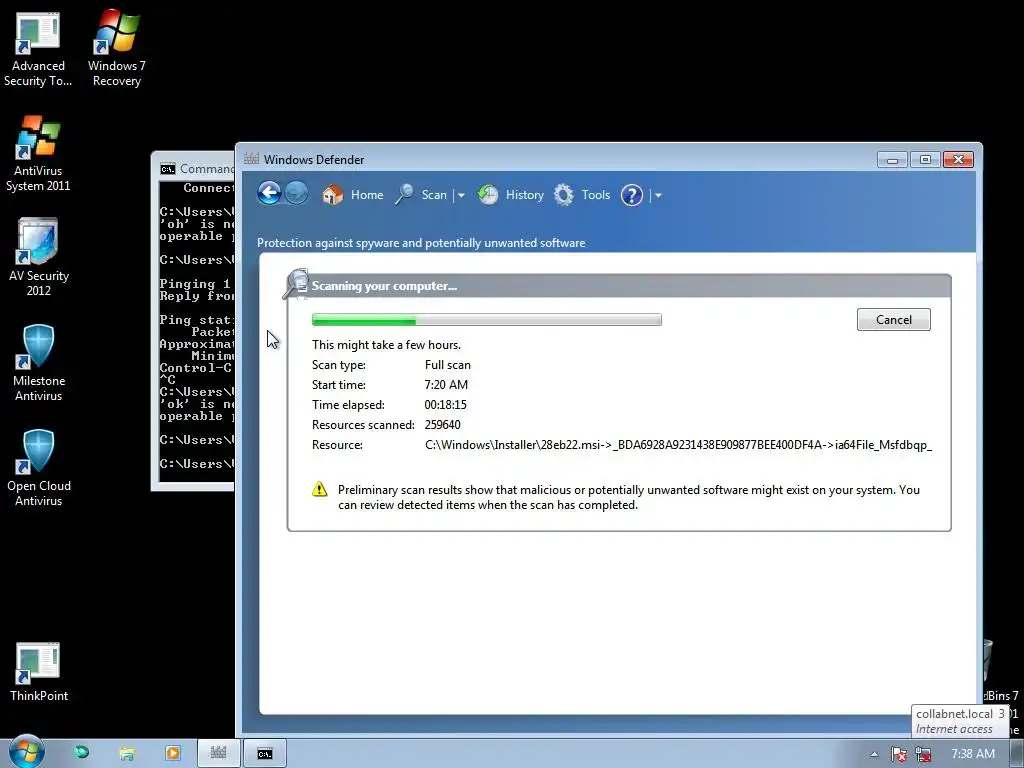Start a scan via the Scan button
Viewport: 1024px width, 768px height.
[434, 195]
